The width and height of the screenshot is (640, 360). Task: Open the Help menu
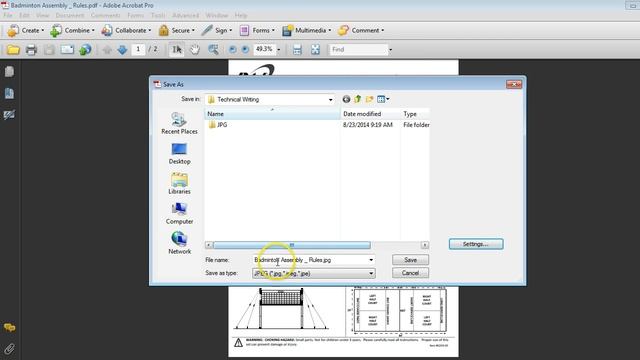click(x=241, y=16)
